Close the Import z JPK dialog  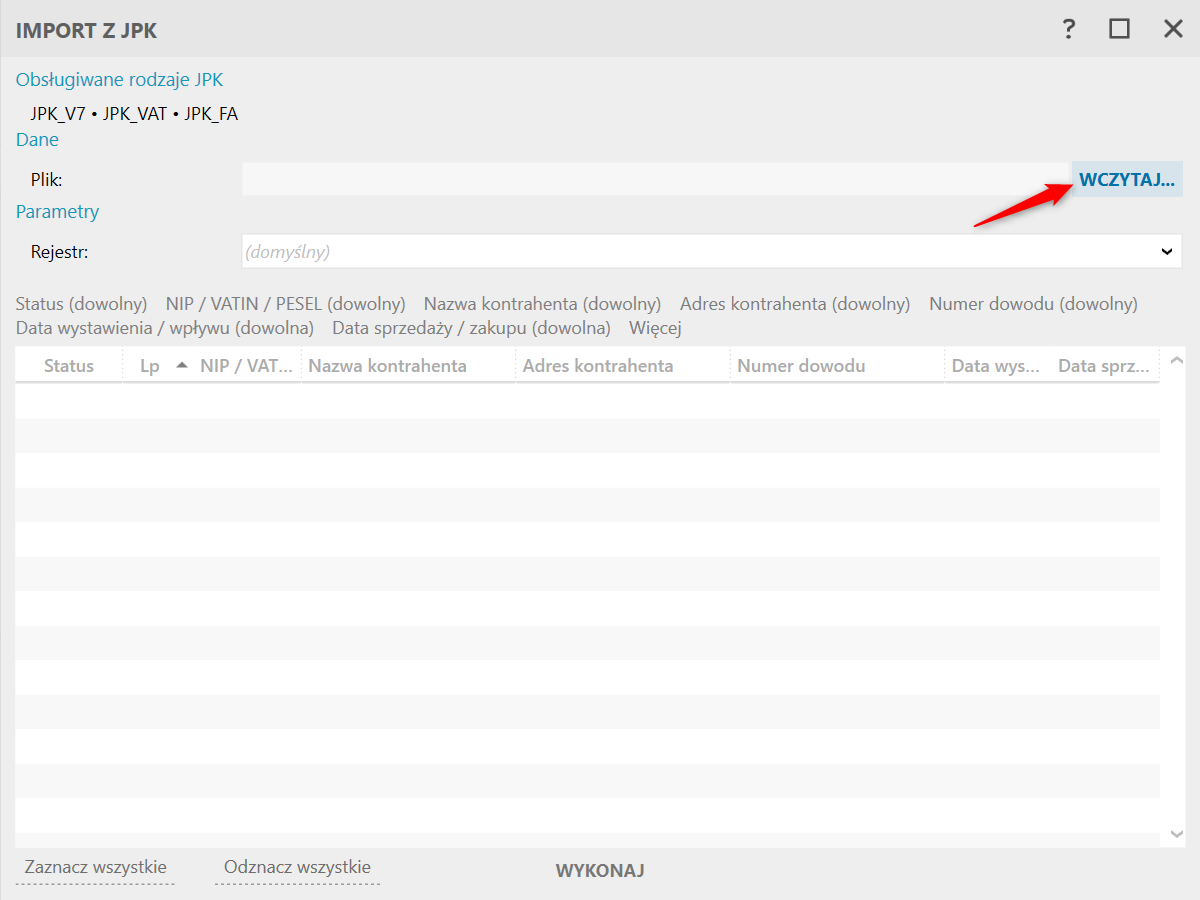[x=1173, y=29]
